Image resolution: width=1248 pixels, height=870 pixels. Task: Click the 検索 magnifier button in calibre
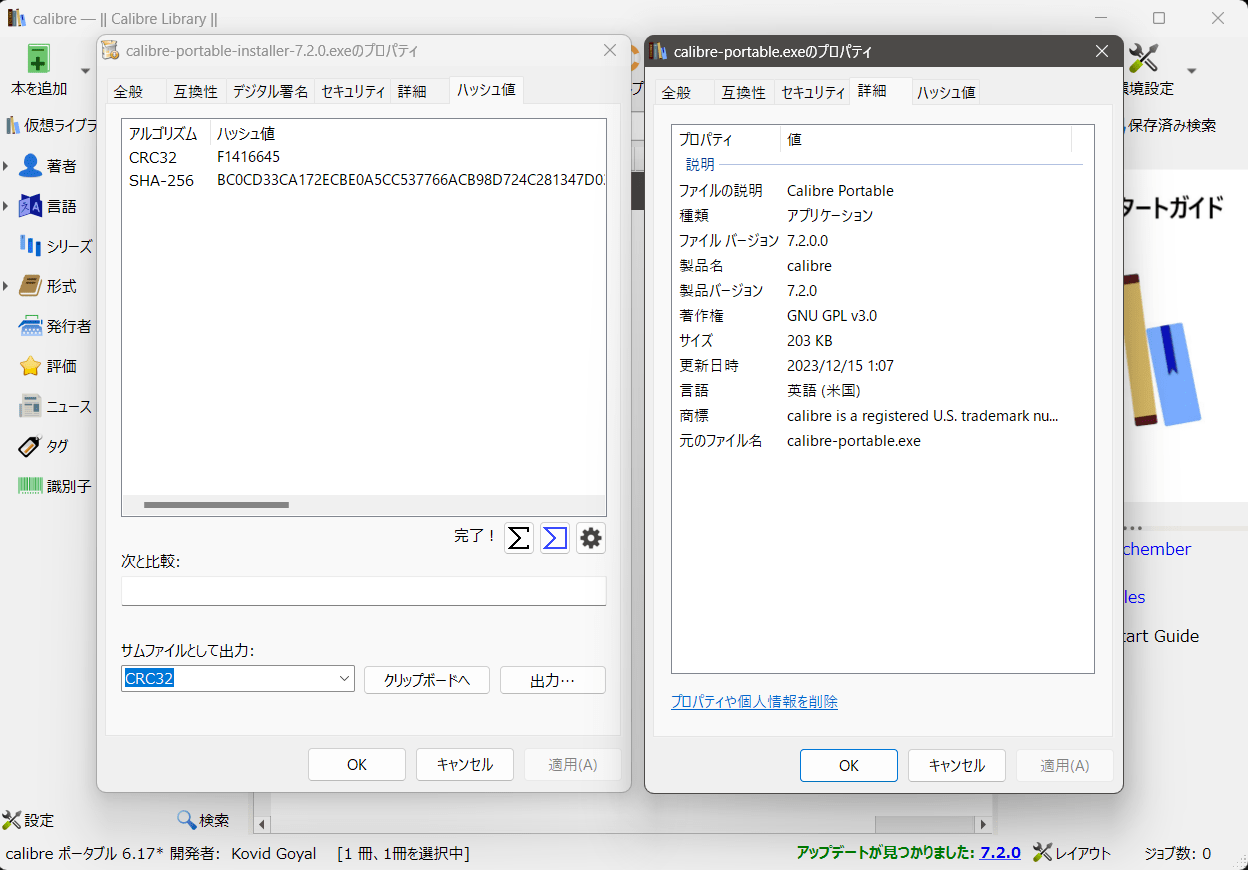click(x=203, y=820)
